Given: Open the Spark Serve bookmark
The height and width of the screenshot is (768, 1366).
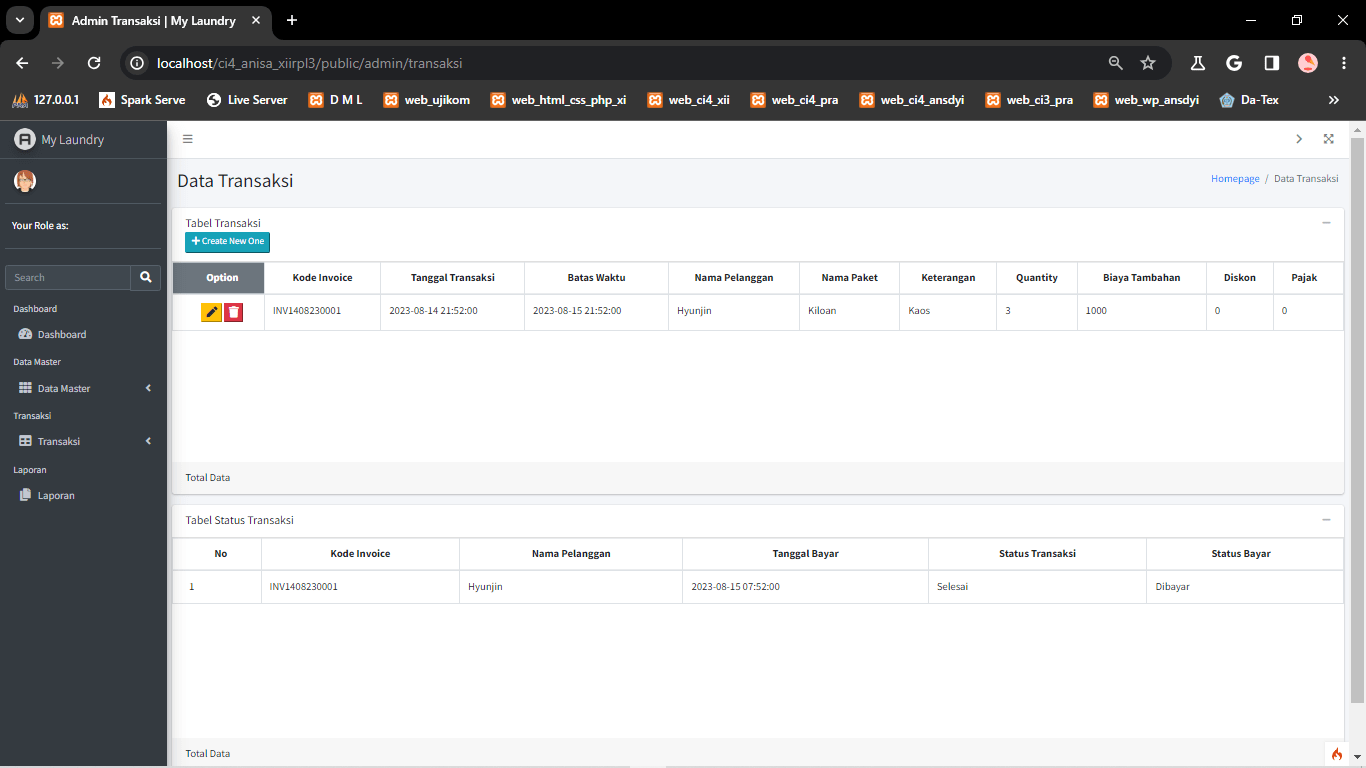Looking at the screenshot, I should pyautogui.click(x=142, y=100).
